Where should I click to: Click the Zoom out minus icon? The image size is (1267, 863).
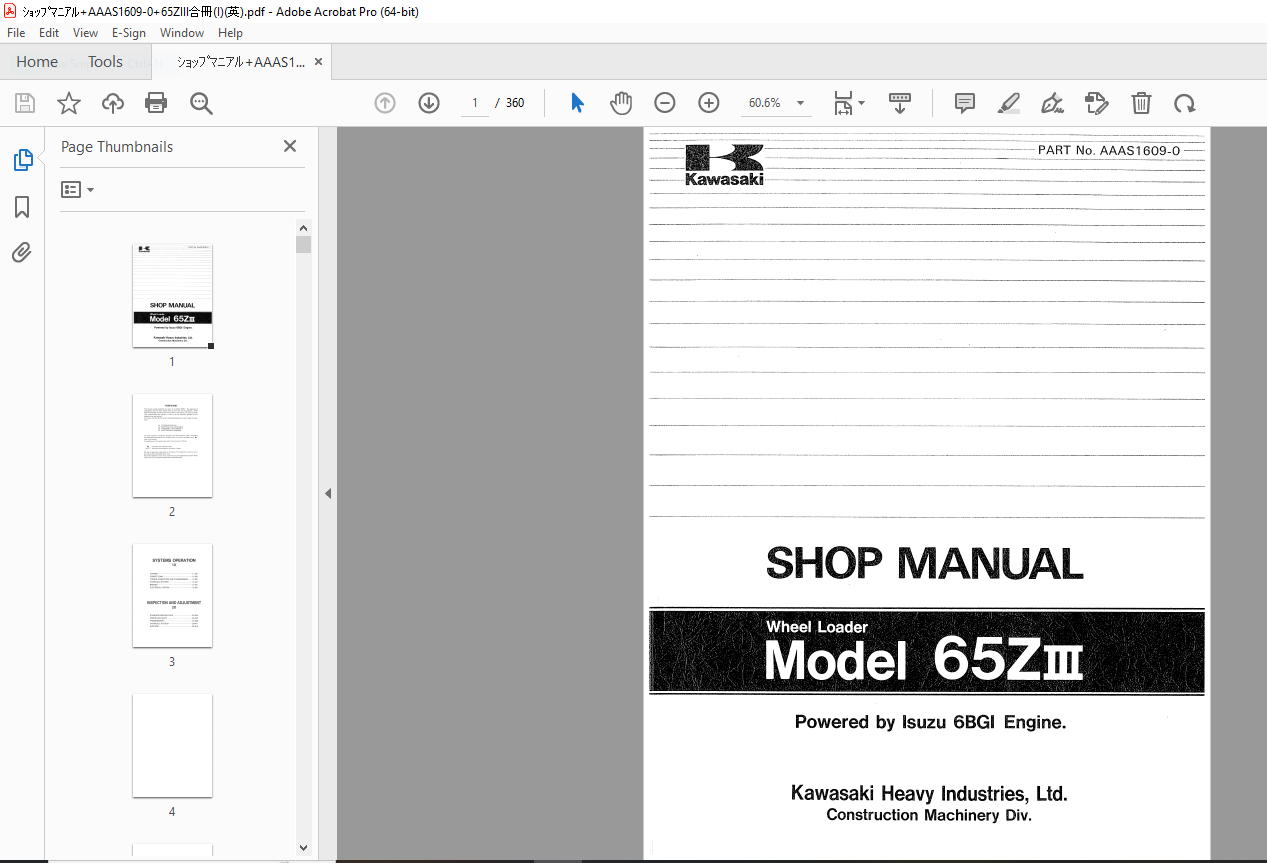point(665,103)
